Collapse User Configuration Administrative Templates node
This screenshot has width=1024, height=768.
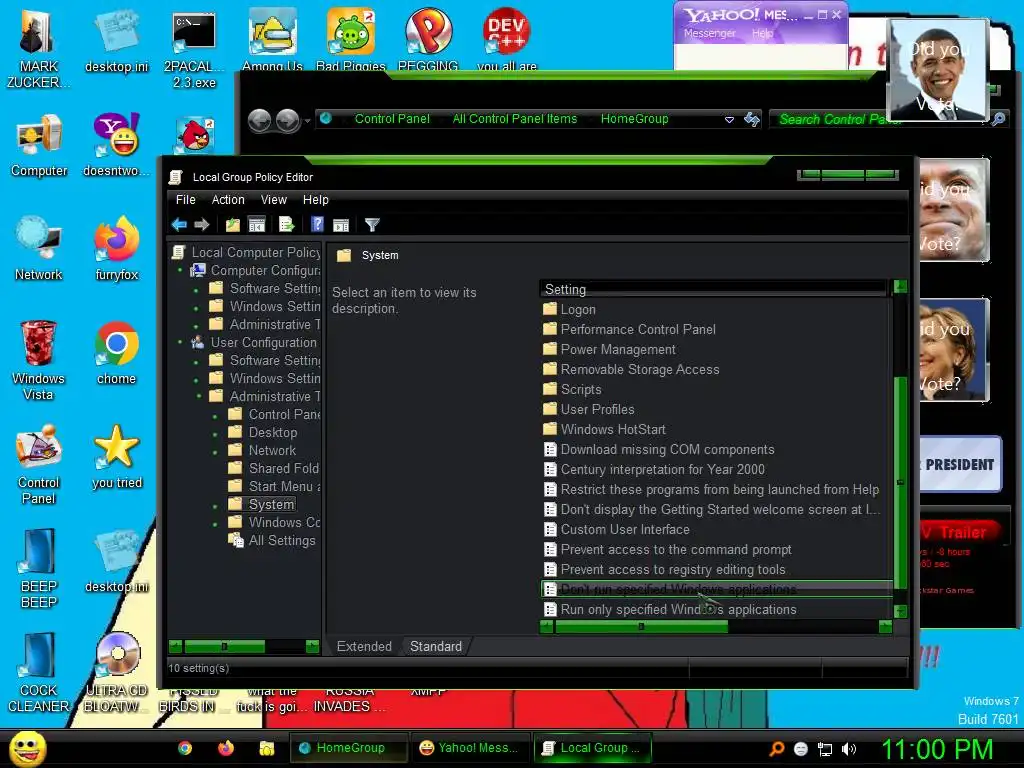(198, 396)
